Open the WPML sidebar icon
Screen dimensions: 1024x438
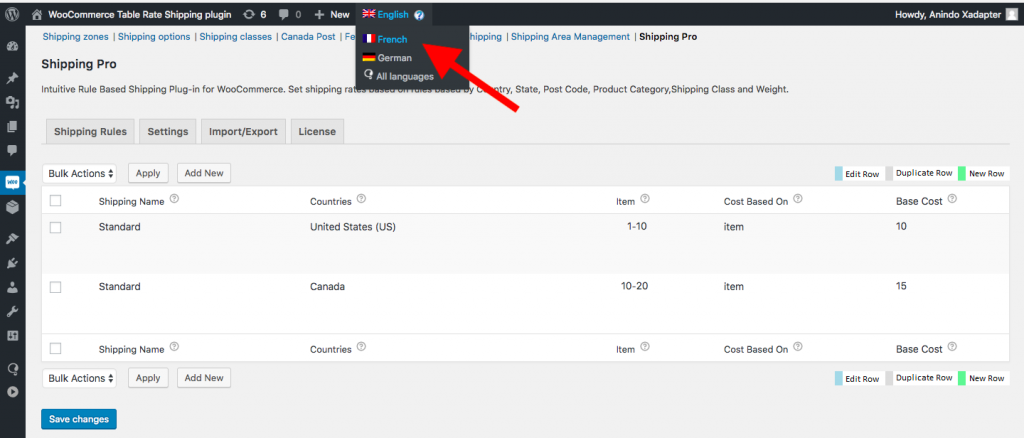tap(12, 368)
